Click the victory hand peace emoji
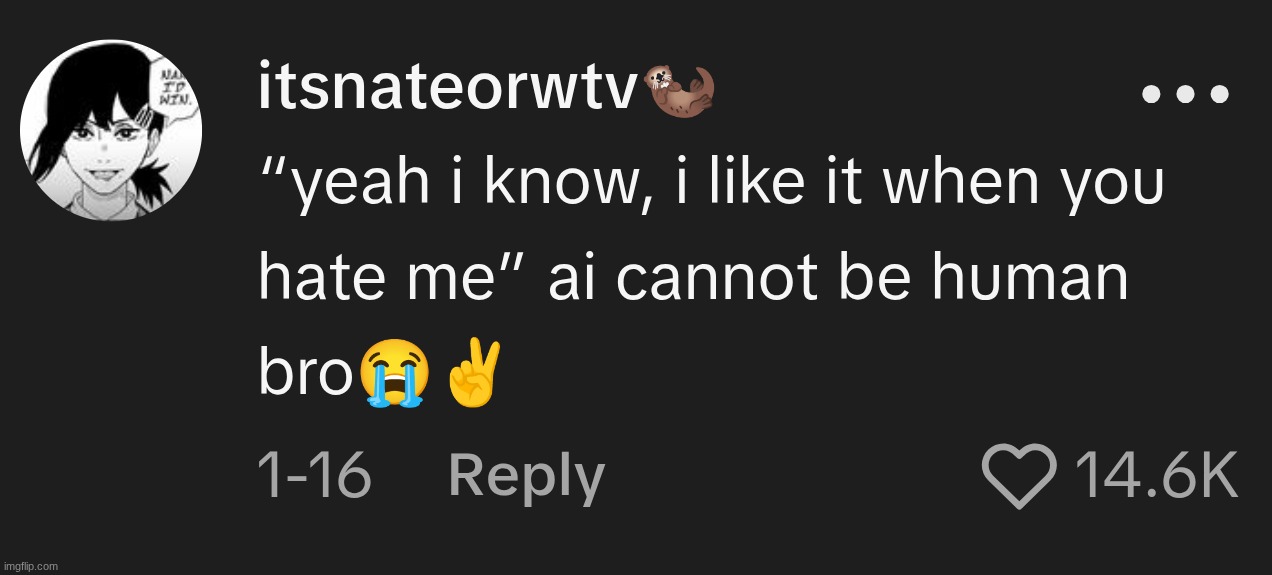This screenshot has width=1272, height=575. 472,372
